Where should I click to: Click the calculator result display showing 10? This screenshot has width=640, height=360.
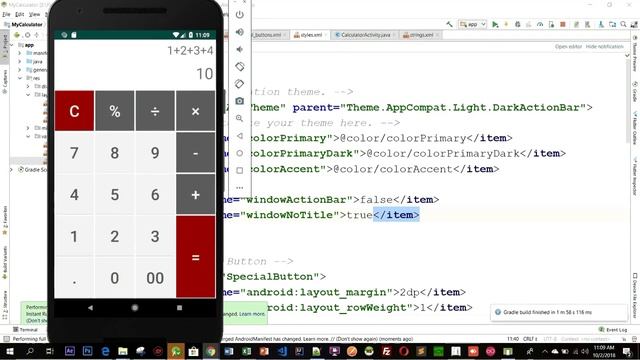click(x=204, y=74)
